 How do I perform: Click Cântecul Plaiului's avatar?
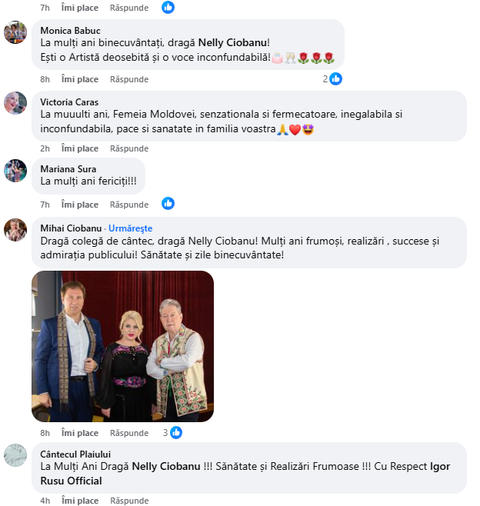pyautogui.click(x=15, y=455)
